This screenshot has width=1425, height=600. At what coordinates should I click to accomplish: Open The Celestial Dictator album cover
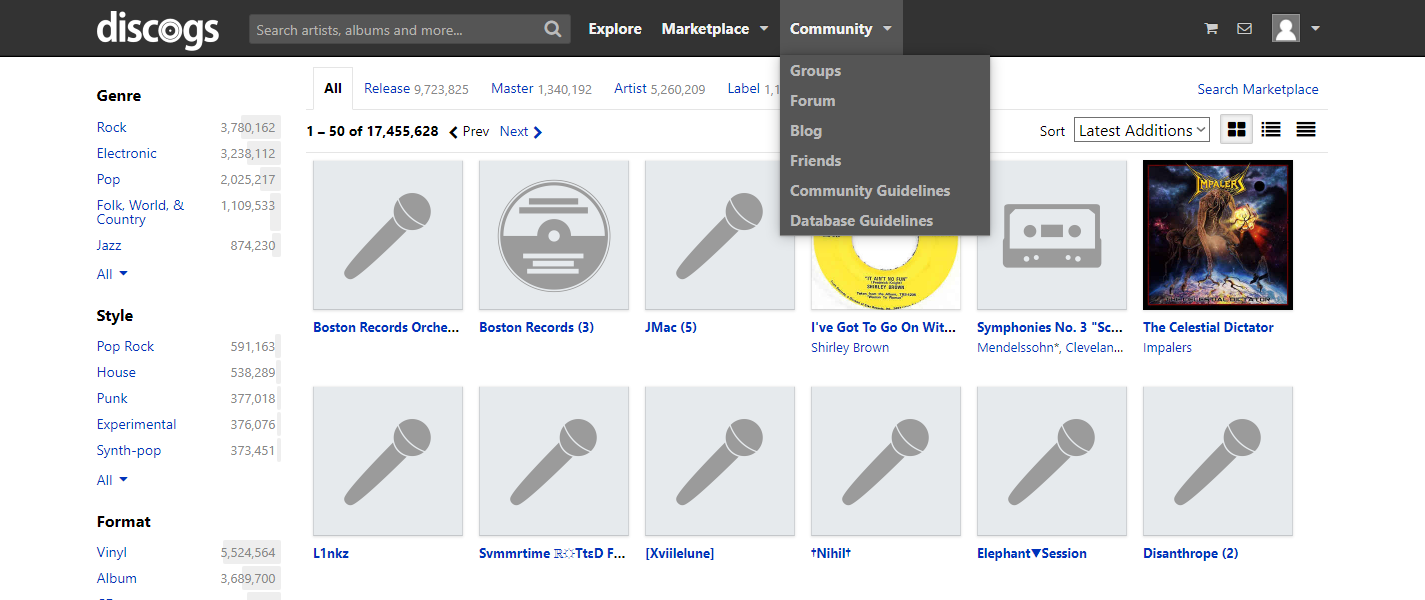pos(1217,235)
